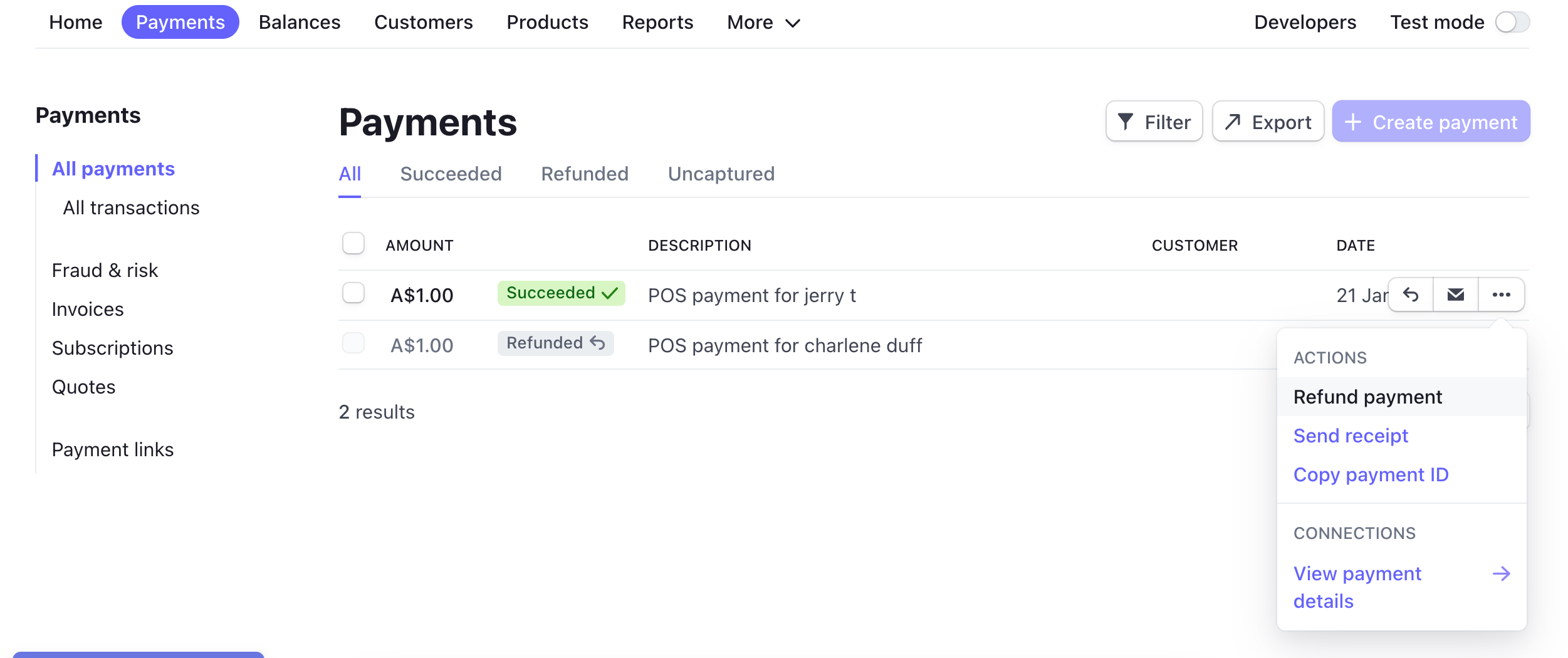The width and height of the screenshot is (1568, 658).
Task: Click the Refunded status badge
Action: tap(555, 343)
